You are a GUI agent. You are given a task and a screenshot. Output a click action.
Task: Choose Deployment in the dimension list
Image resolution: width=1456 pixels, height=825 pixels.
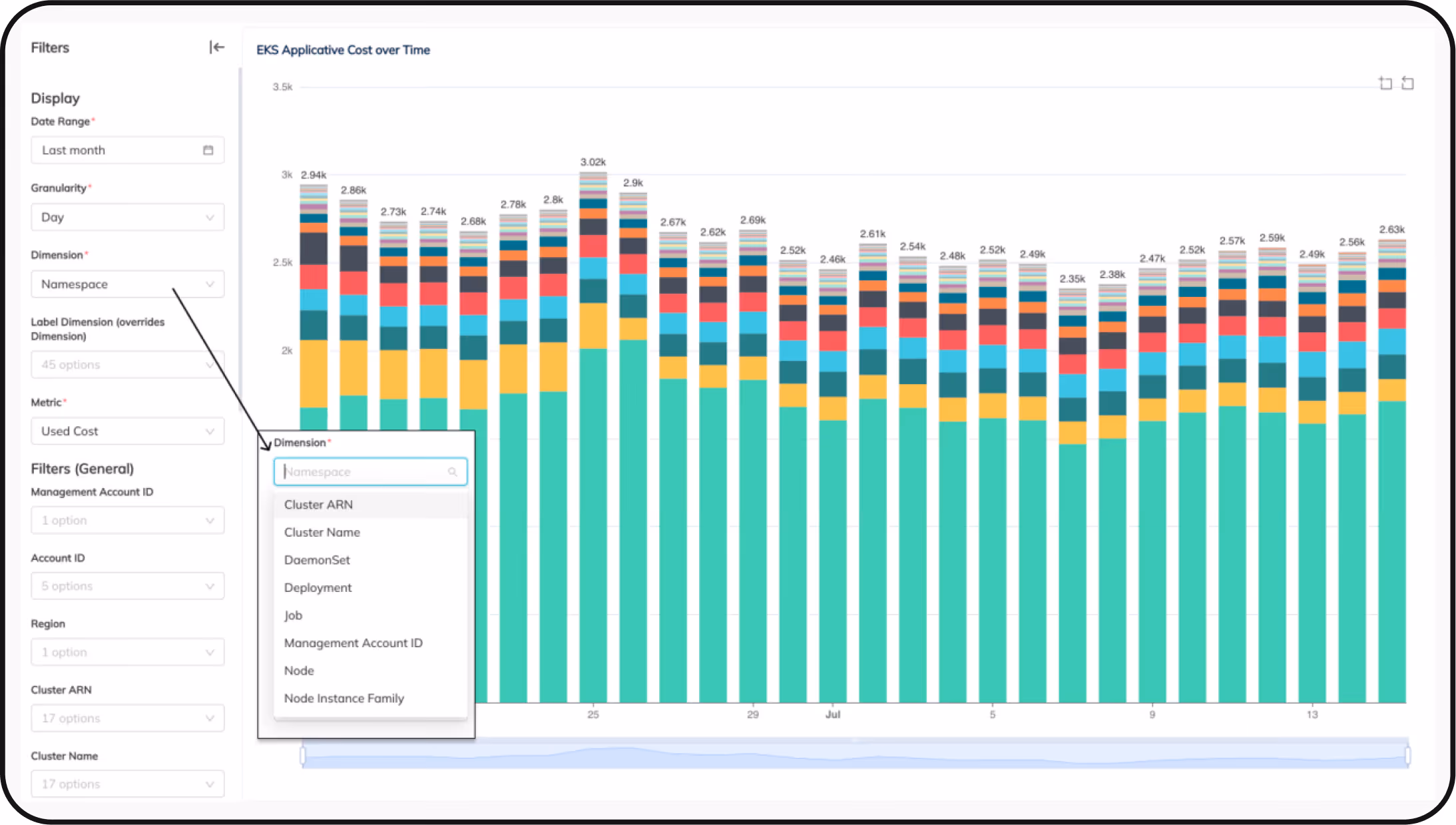click(x=318, y=588)
